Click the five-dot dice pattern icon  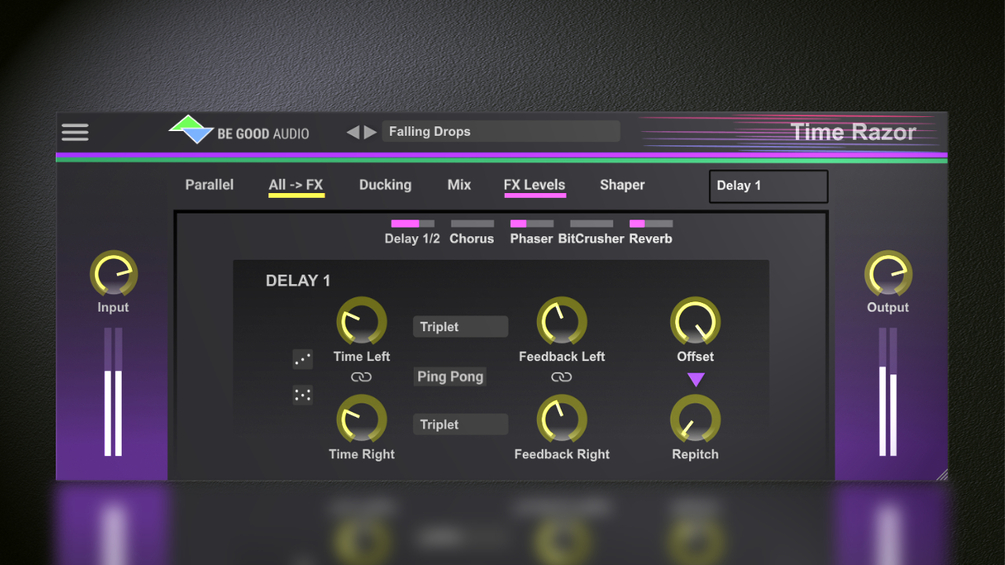303,395
